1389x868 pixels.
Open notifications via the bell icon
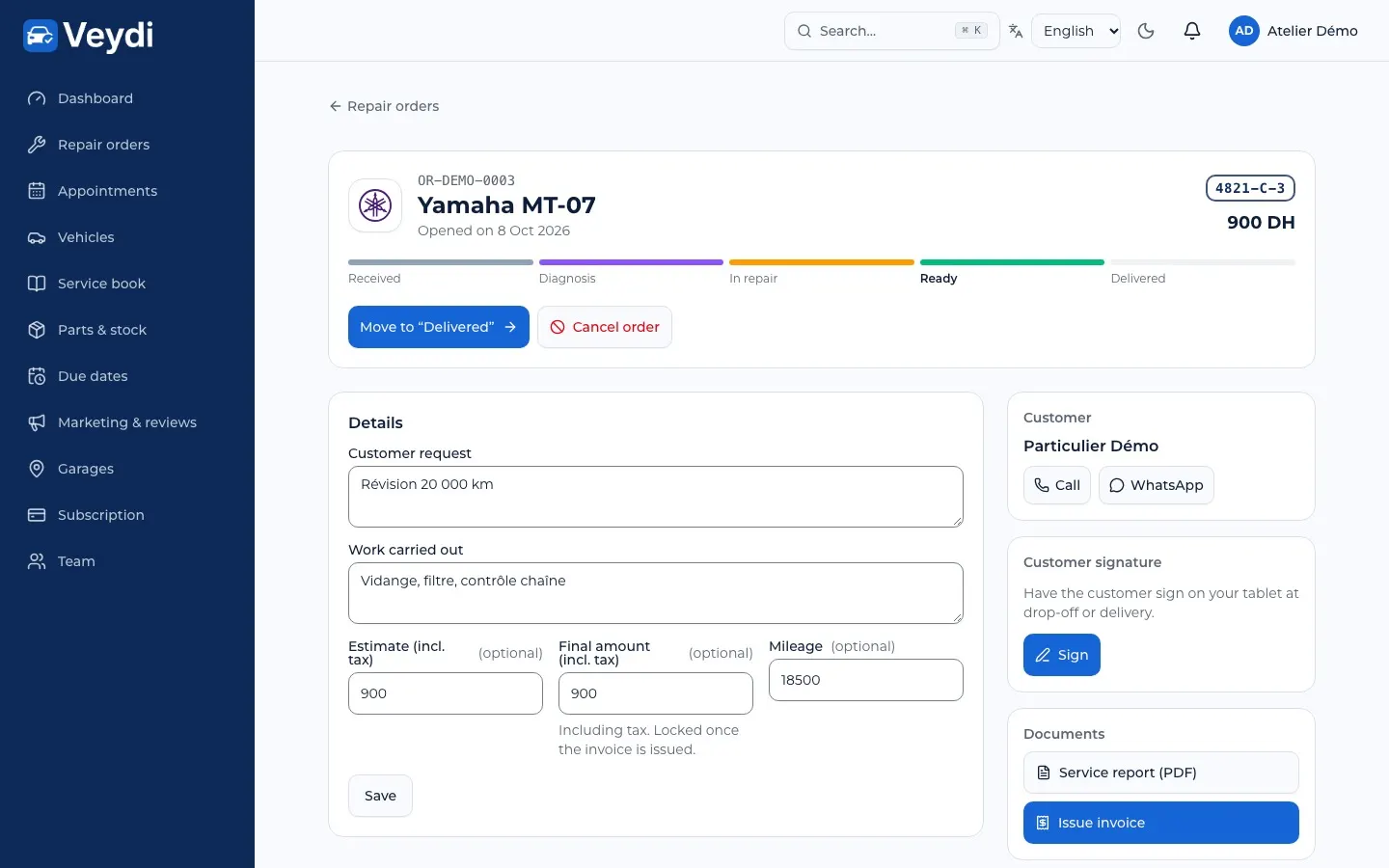coord(1192,31)
